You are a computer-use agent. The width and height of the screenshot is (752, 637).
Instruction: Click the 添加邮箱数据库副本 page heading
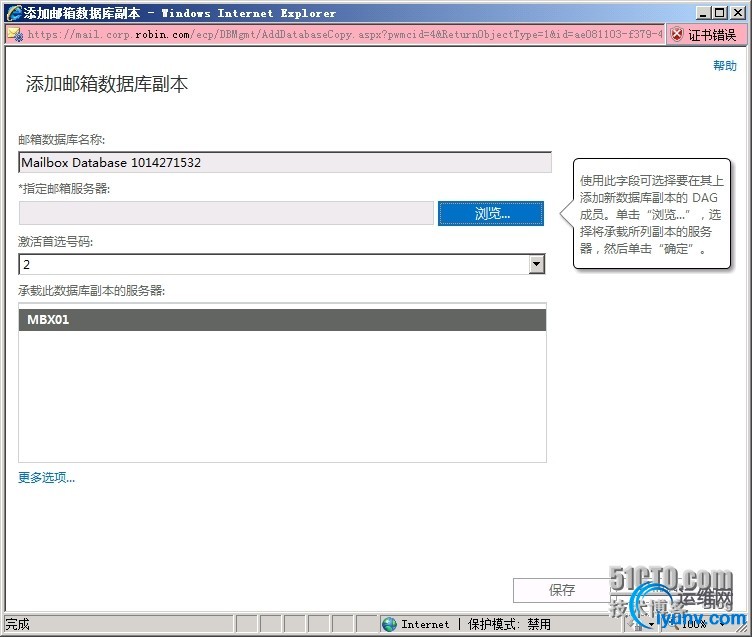[106, 84]
